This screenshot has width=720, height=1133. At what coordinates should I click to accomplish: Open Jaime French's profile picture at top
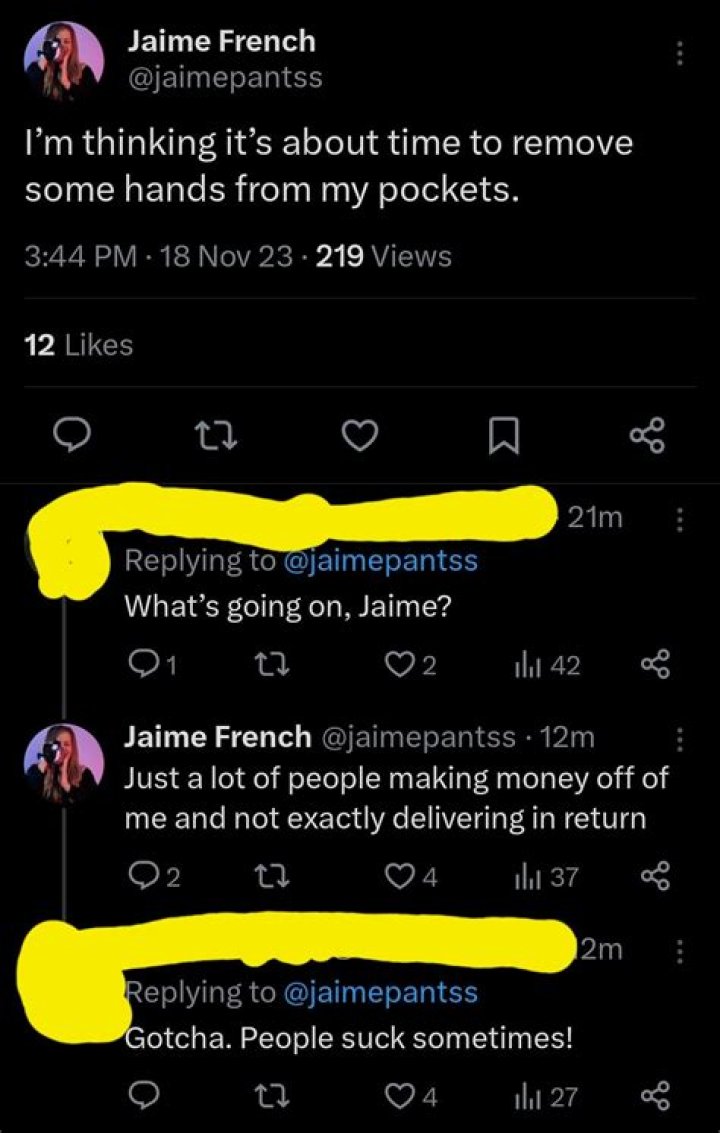click(x=62, y=63)
